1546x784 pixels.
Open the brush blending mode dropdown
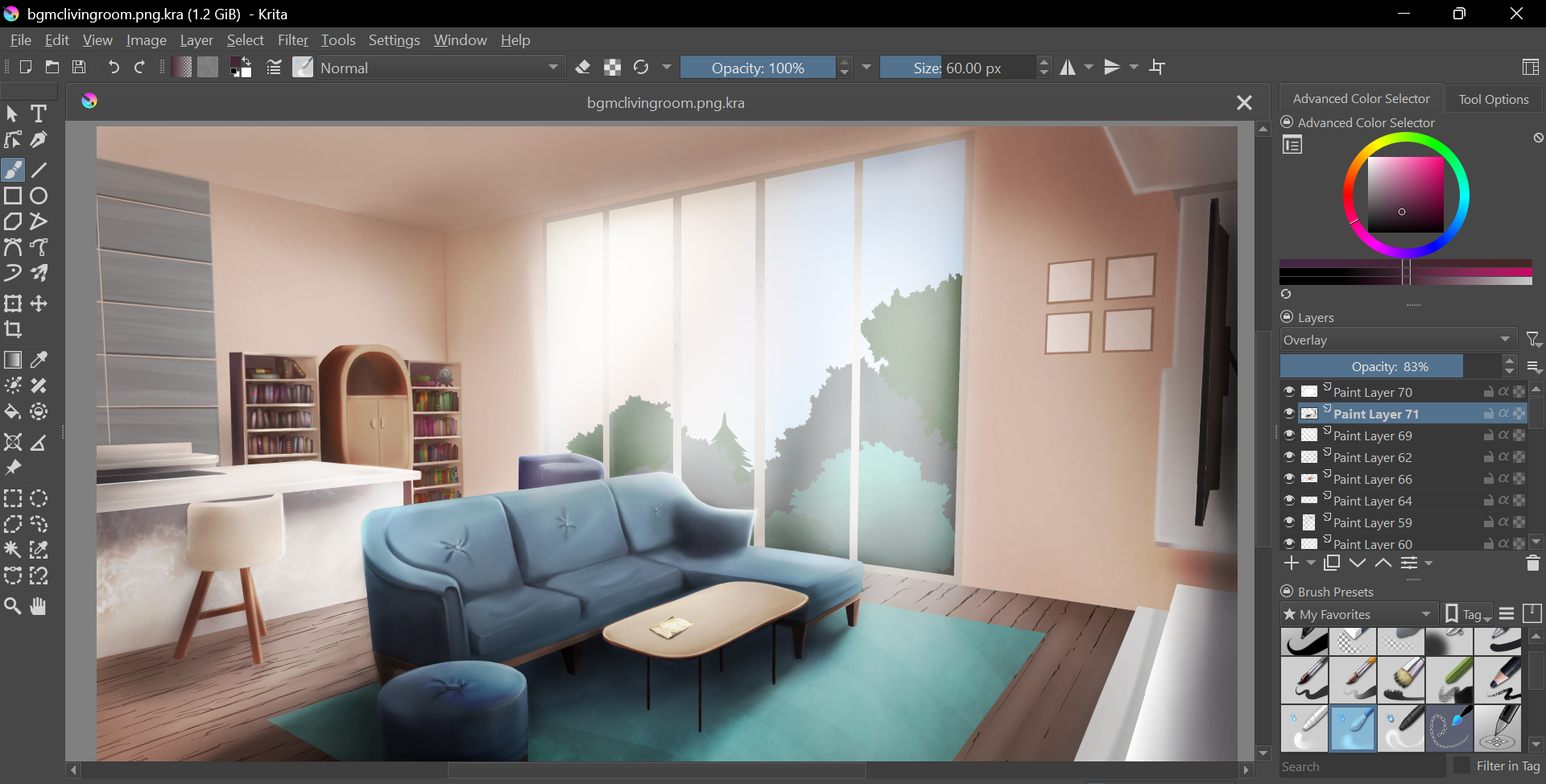pyautogui.click(x=441, y=68)
